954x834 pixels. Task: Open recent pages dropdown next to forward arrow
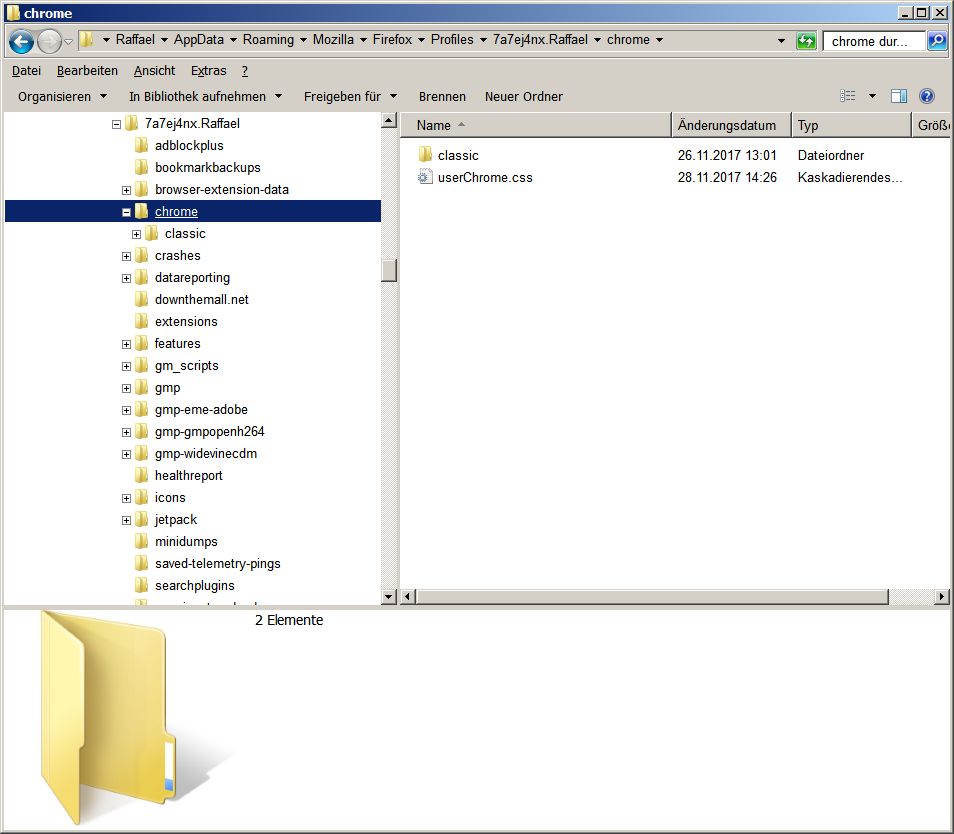click(68, 41)
